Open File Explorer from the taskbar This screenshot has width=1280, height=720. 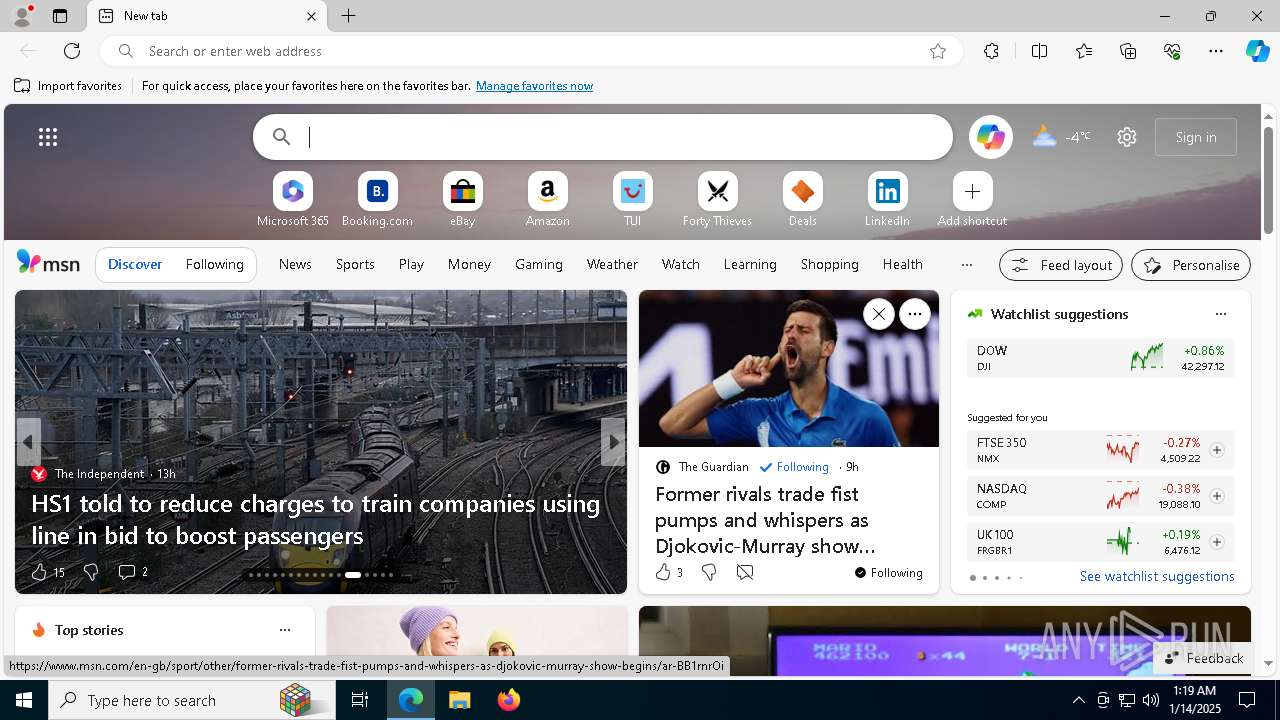[x=459, y=700]
